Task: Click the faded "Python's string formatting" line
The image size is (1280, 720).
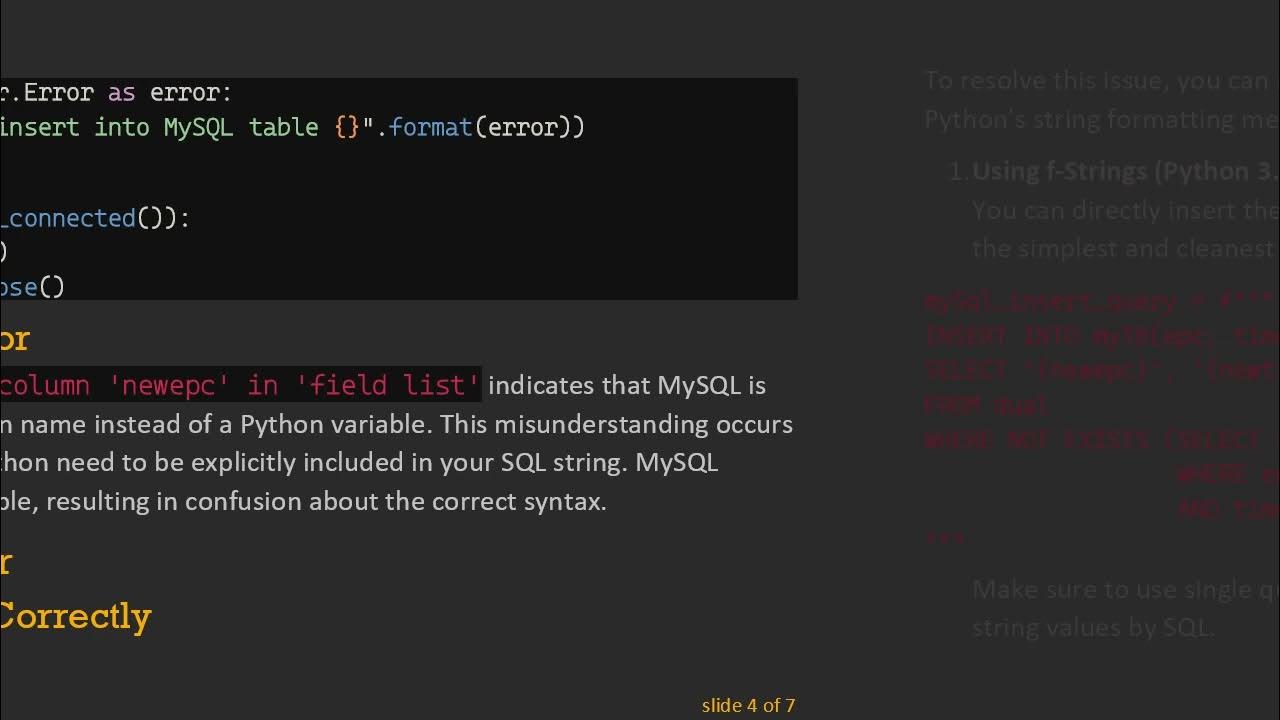Action: tap(1100, 120)
